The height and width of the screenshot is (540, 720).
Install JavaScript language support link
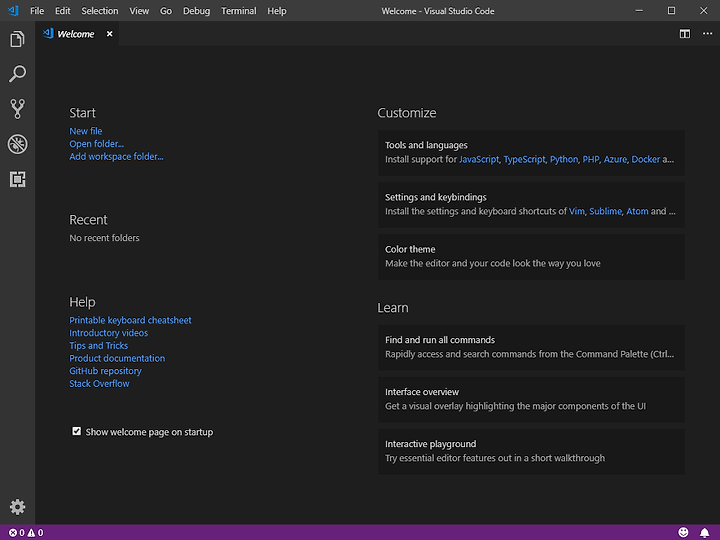479,159
